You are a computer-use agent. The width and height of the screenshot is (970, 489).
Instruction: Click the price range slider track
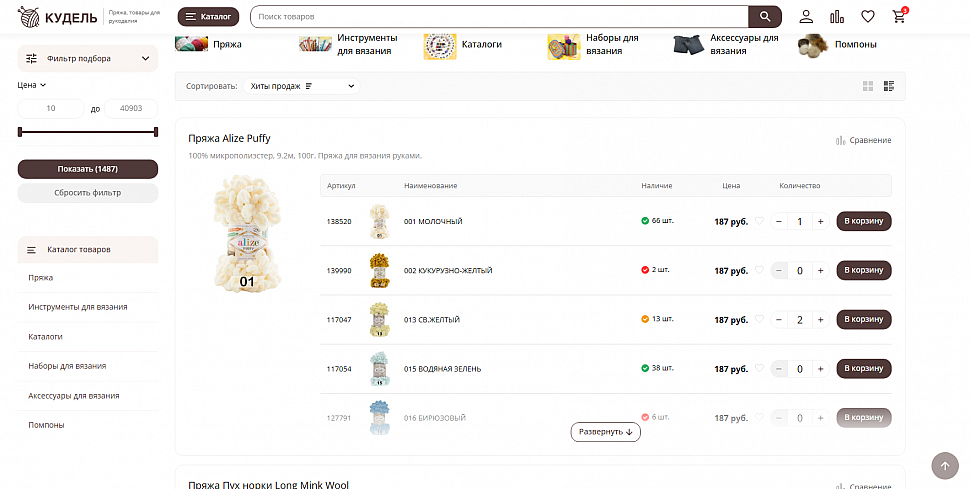[x=88, y=131]
